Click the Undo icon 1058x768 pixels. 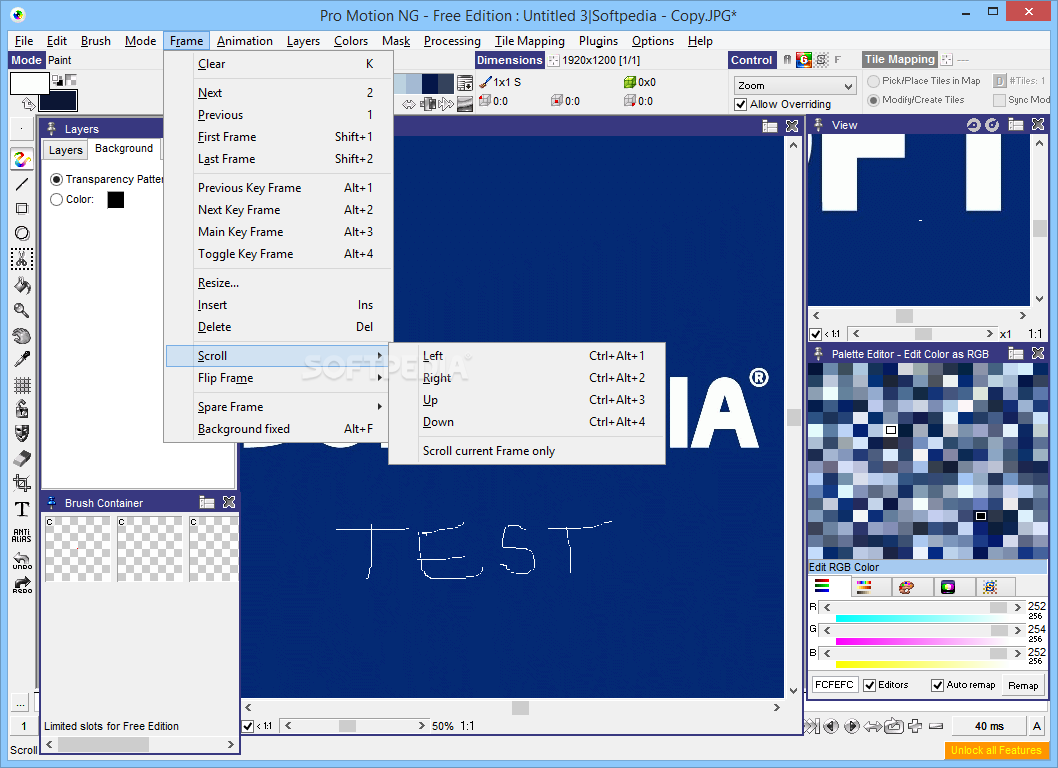[x=22, y=560]
